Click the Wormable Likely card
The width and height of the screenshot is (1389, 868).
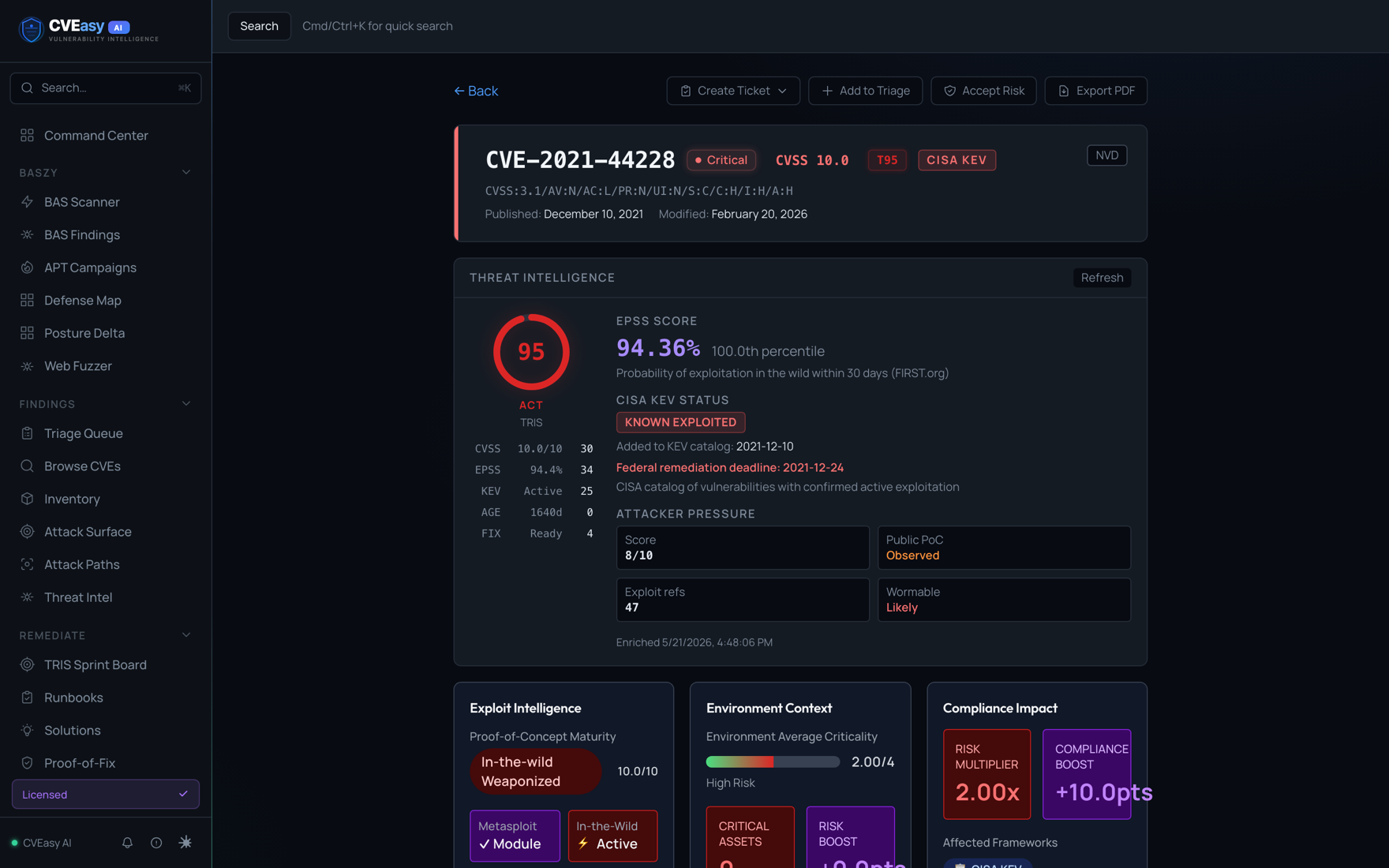(x=1004, y=600)
